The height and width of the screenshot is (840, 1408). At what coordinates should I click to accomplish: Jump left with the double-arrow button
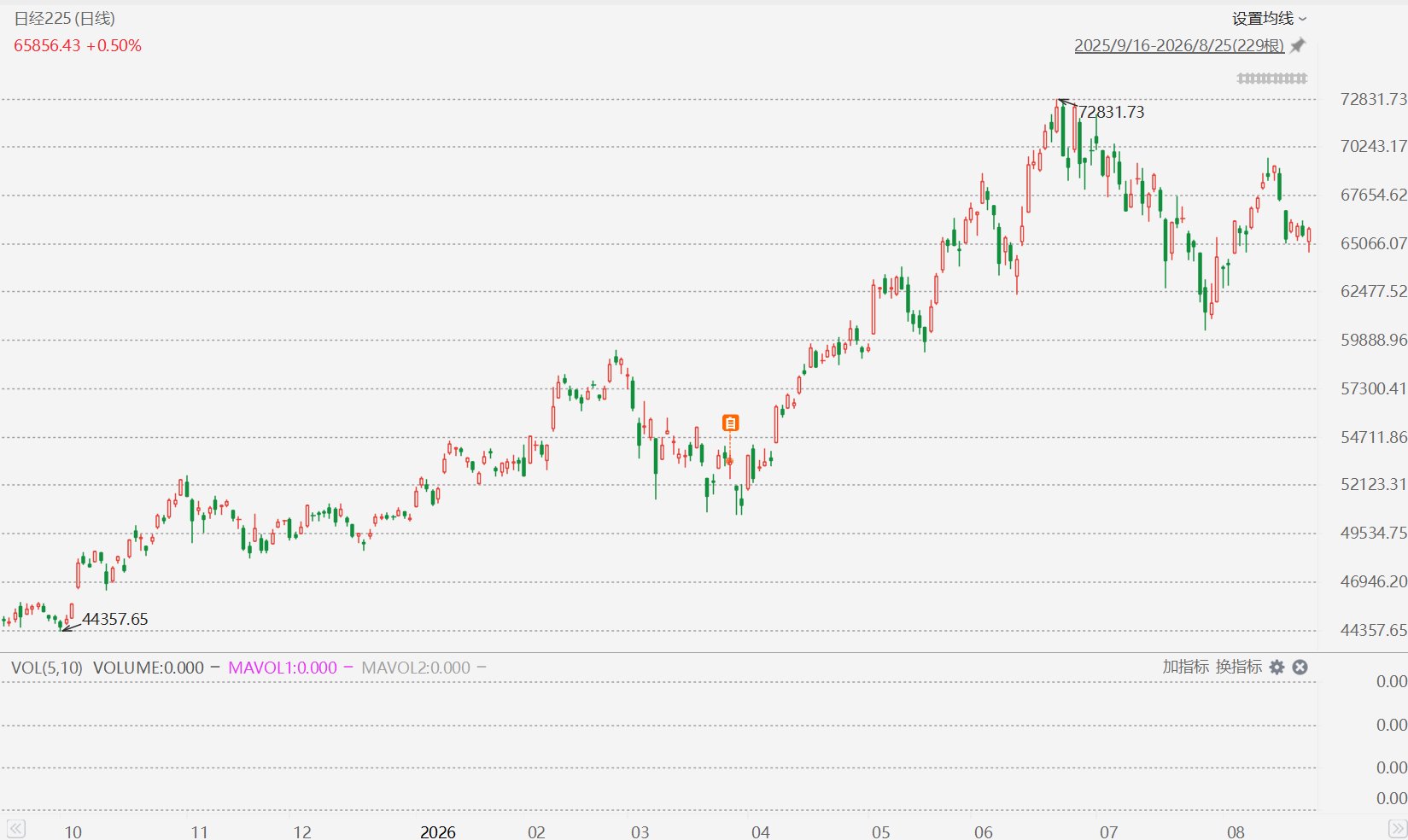point(15,829)
